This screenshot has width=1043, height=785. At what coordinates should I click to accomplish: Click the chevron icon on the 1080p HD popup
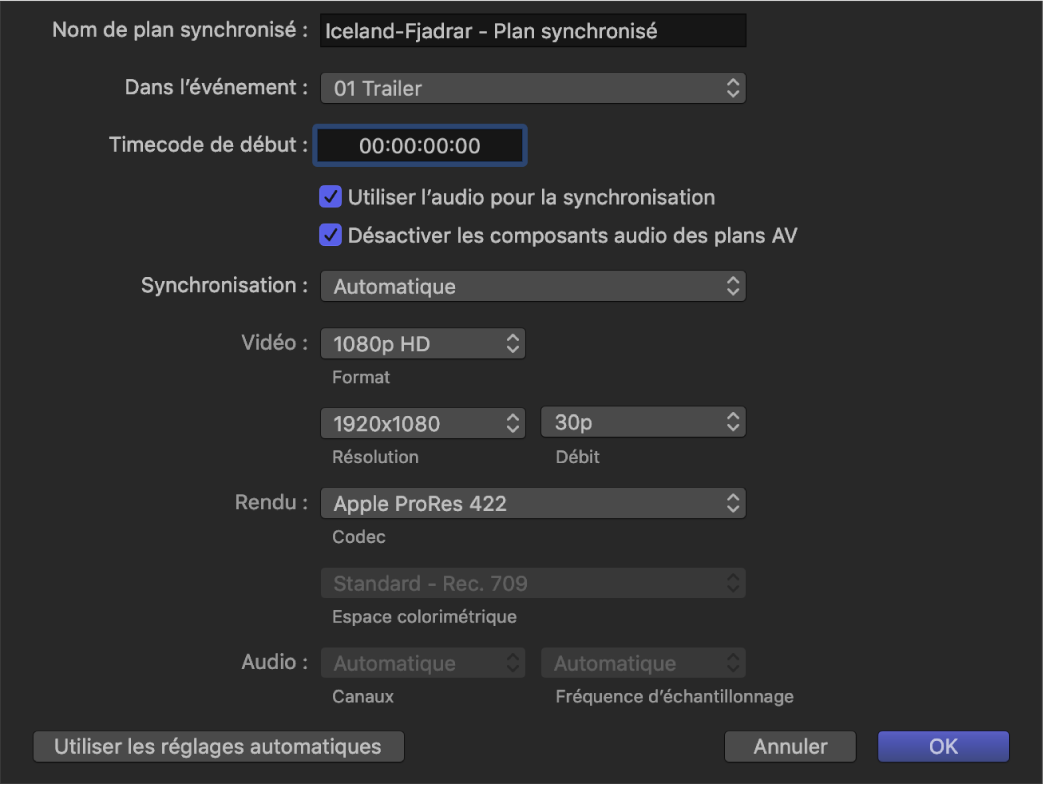click(x=512, y=343)
